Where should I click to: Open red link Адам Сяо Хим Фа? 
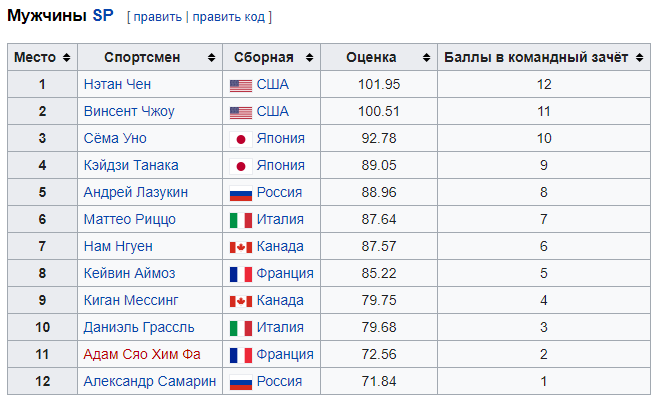[143, 355]
